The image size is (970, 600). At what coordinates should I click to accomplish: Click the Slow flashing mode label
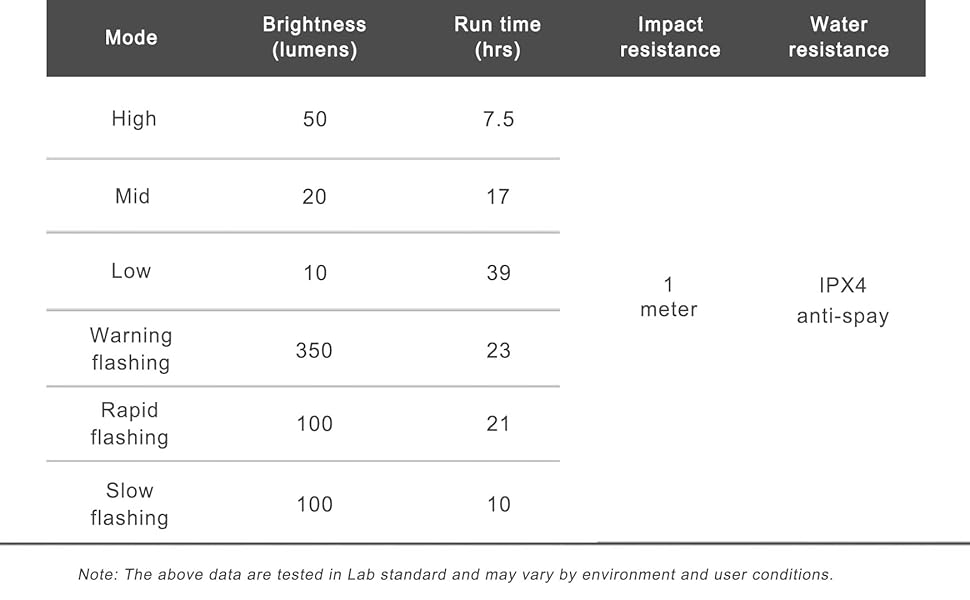coord(130,504)
